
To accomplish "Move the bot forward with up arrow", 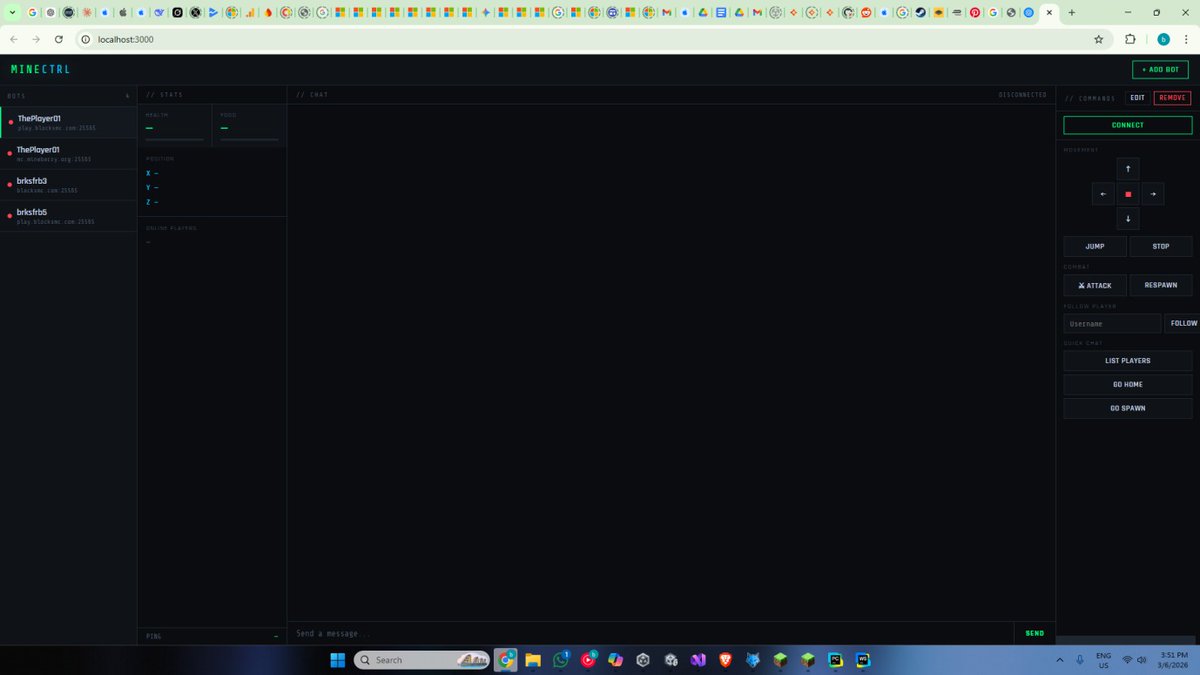I will [1127, 169].
